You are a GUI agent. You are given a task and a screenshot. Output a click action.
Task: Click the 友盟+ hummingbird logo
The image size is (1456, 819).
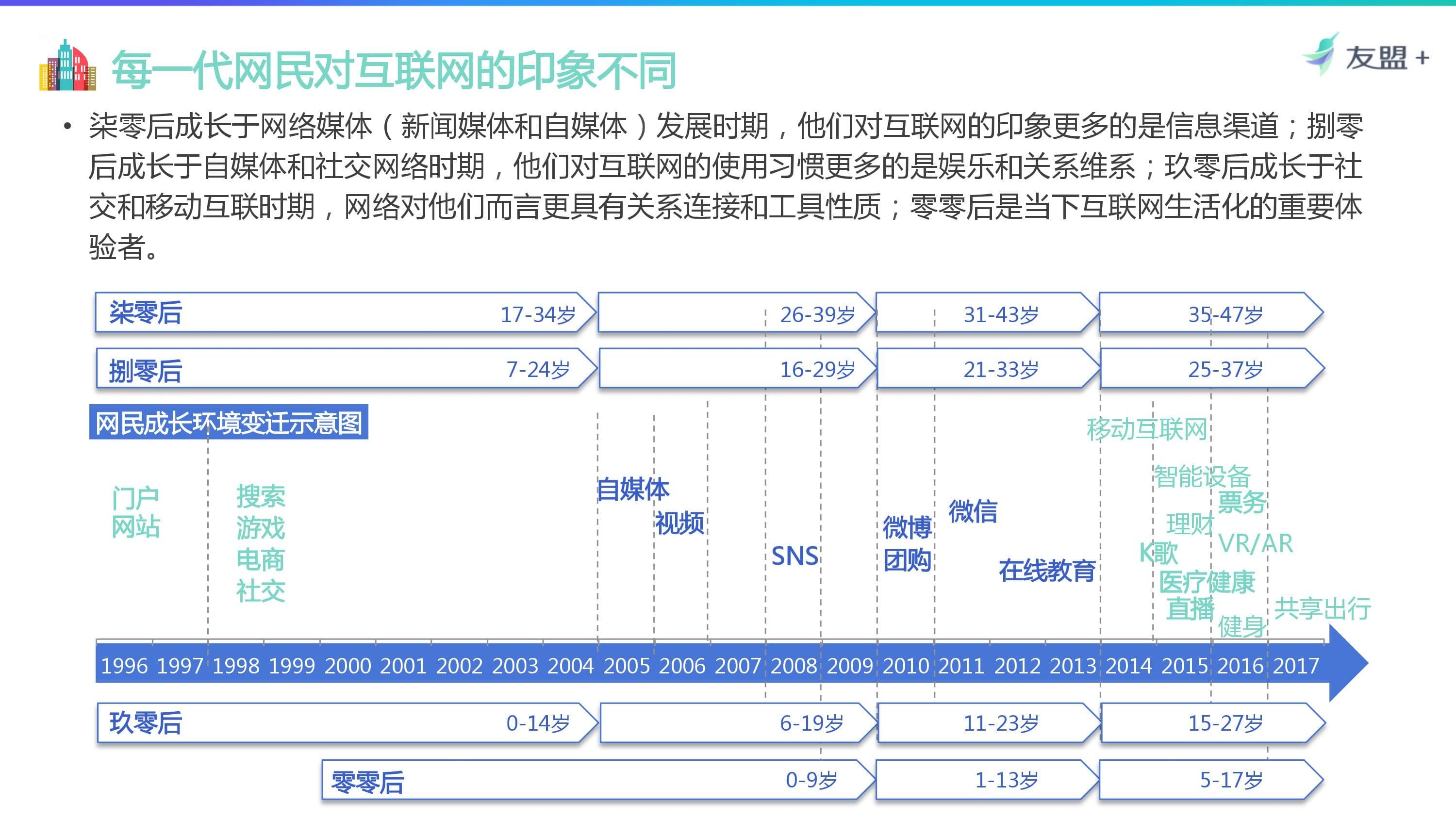click(1323, 55)
